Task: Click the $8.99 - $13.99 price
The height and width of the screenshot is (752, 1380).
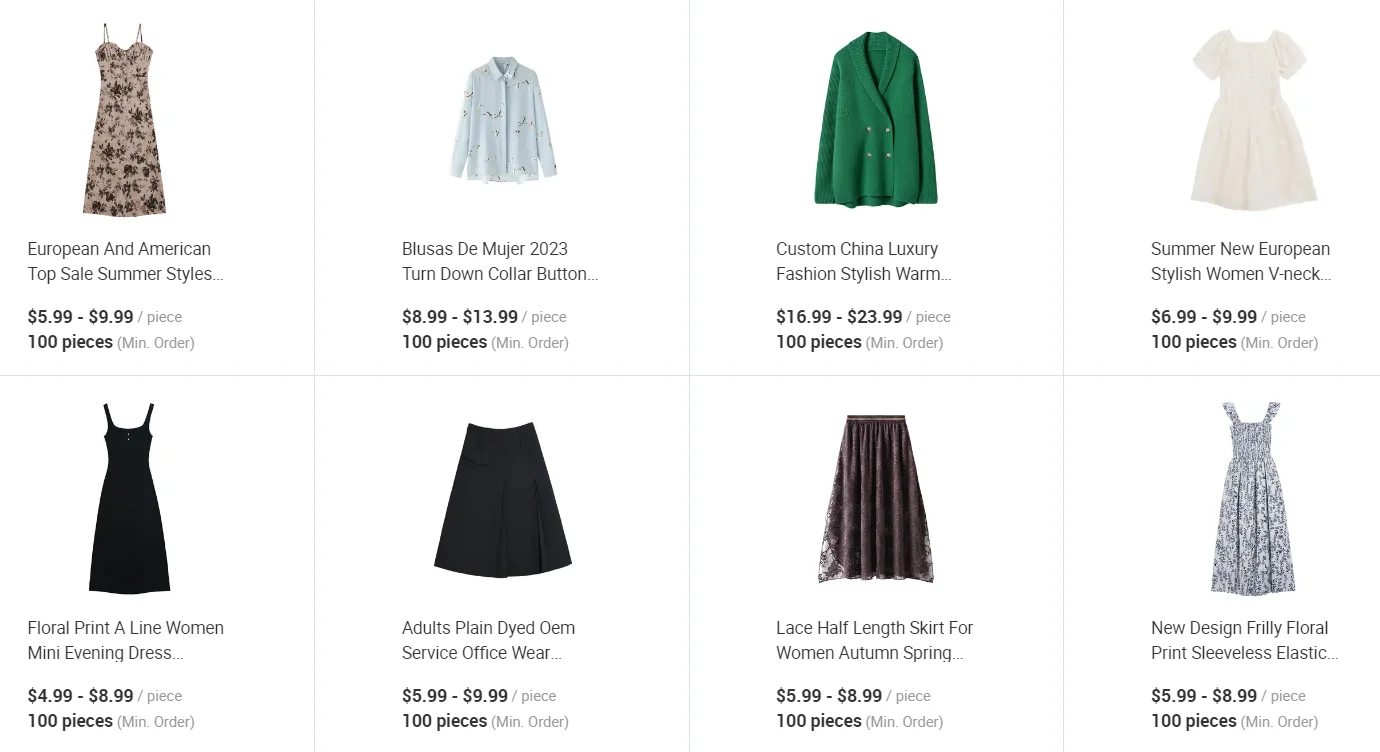Action: tap(460, 317)
